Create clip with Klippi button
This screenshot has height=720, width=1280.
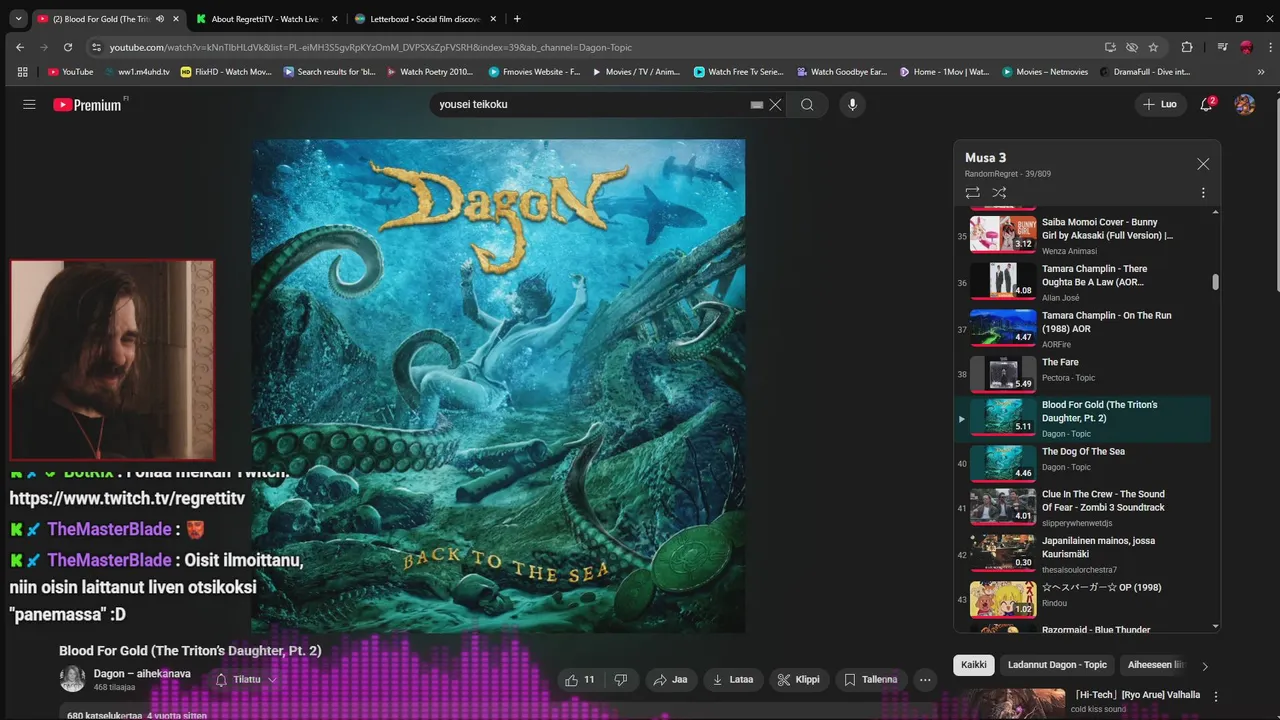(798, 679)
